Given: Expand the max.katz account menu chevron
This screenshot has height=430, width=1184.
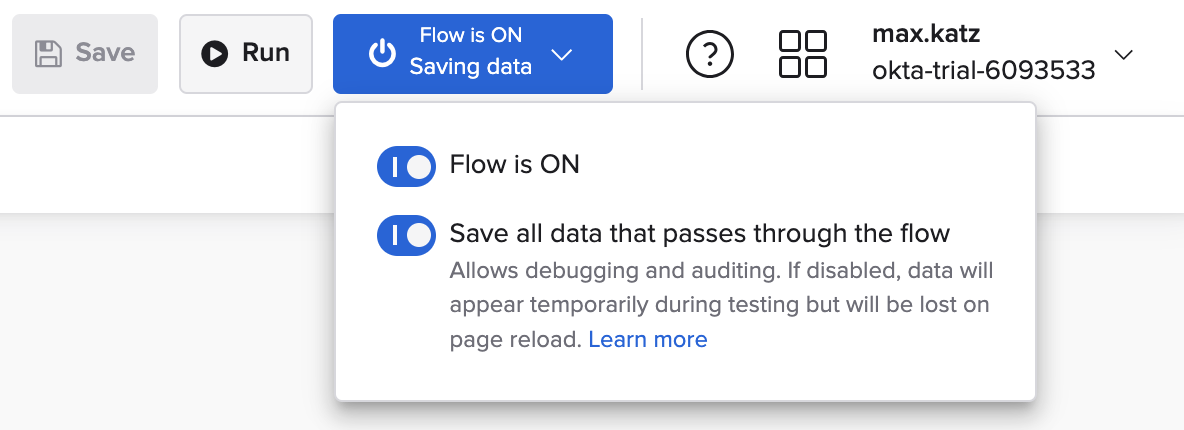Looking at the screenshot, I should point(1123,54).
